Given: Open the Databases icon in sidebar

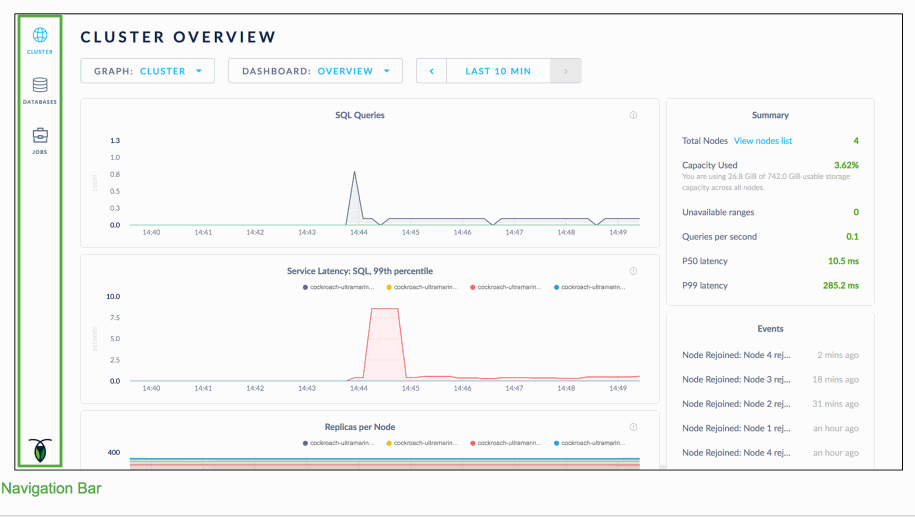Looking at the screenshot, I should (40, 86).
